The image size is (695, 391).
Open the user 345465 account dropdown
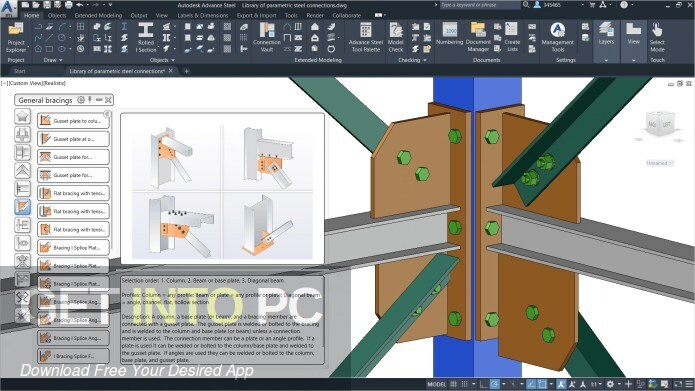coord(583,5)
